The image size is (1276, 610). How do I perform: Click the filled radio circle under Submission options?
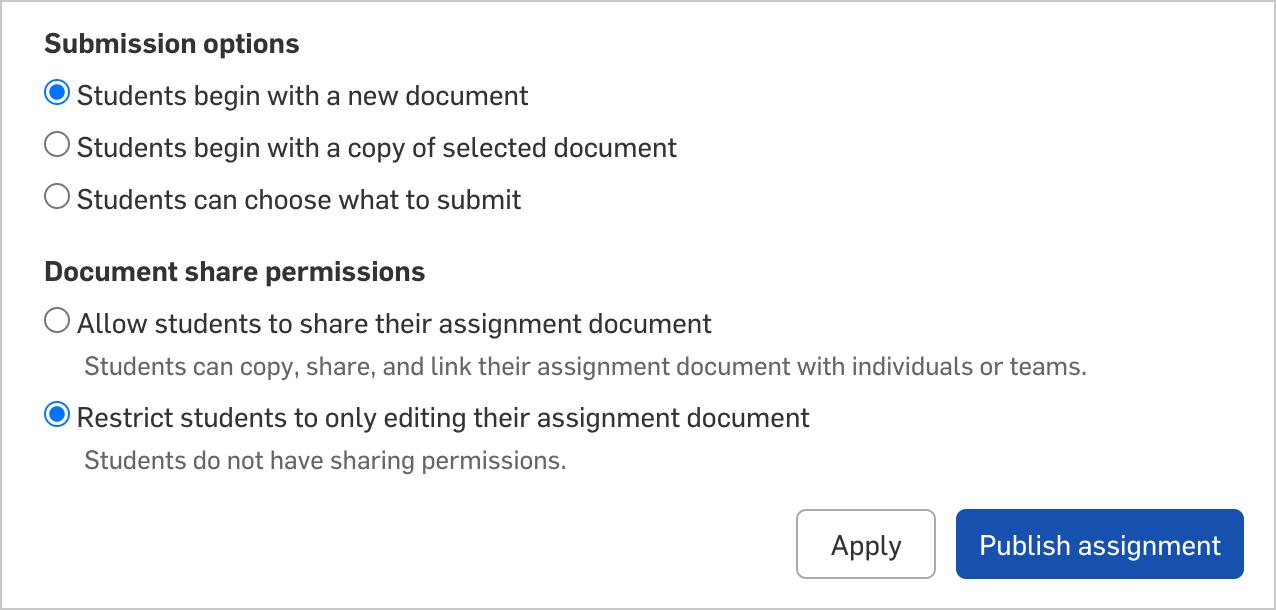(58, 94)
